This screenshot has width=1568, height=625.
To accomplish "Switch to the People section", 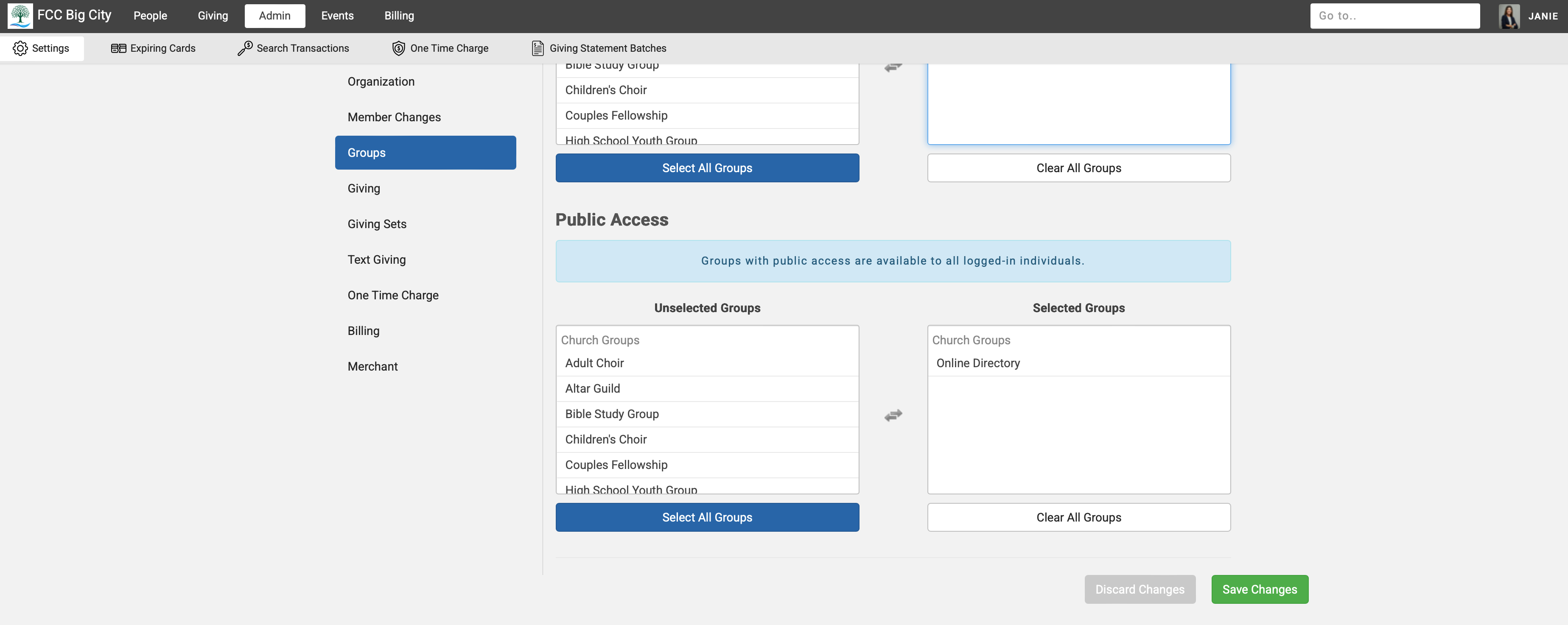I will [x=150, y=16].
